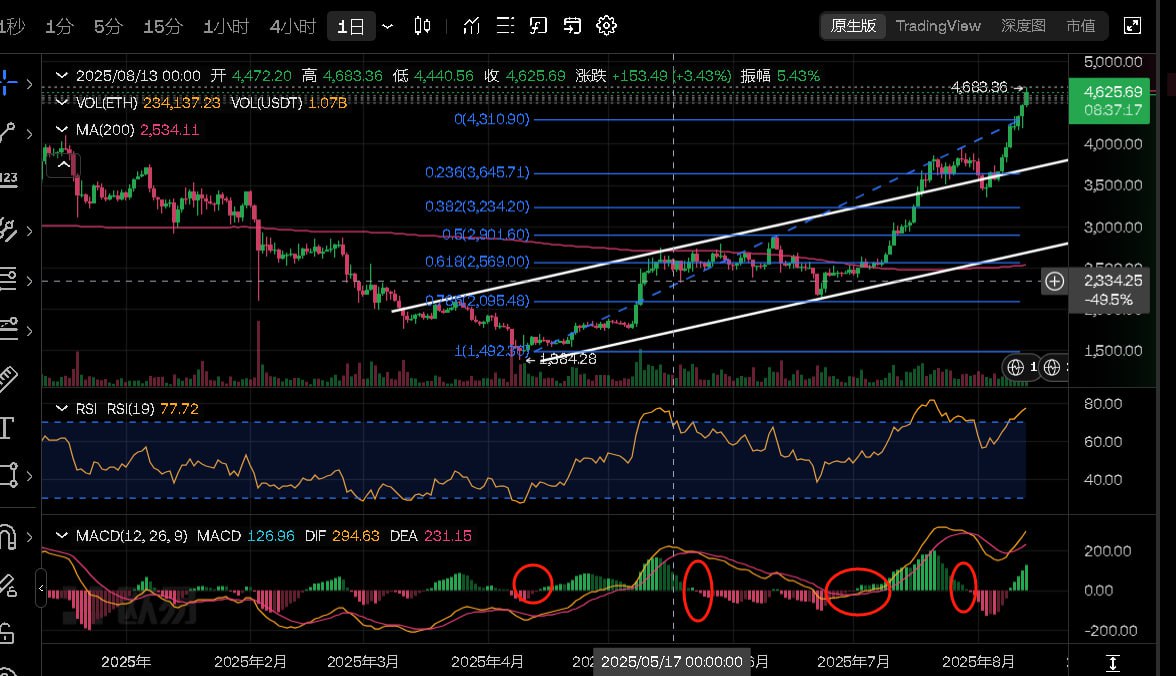Collapse the RSI indicator legend
Image resolution: width=1176 pixels, height=676 pixels.
tap(63, 408)
